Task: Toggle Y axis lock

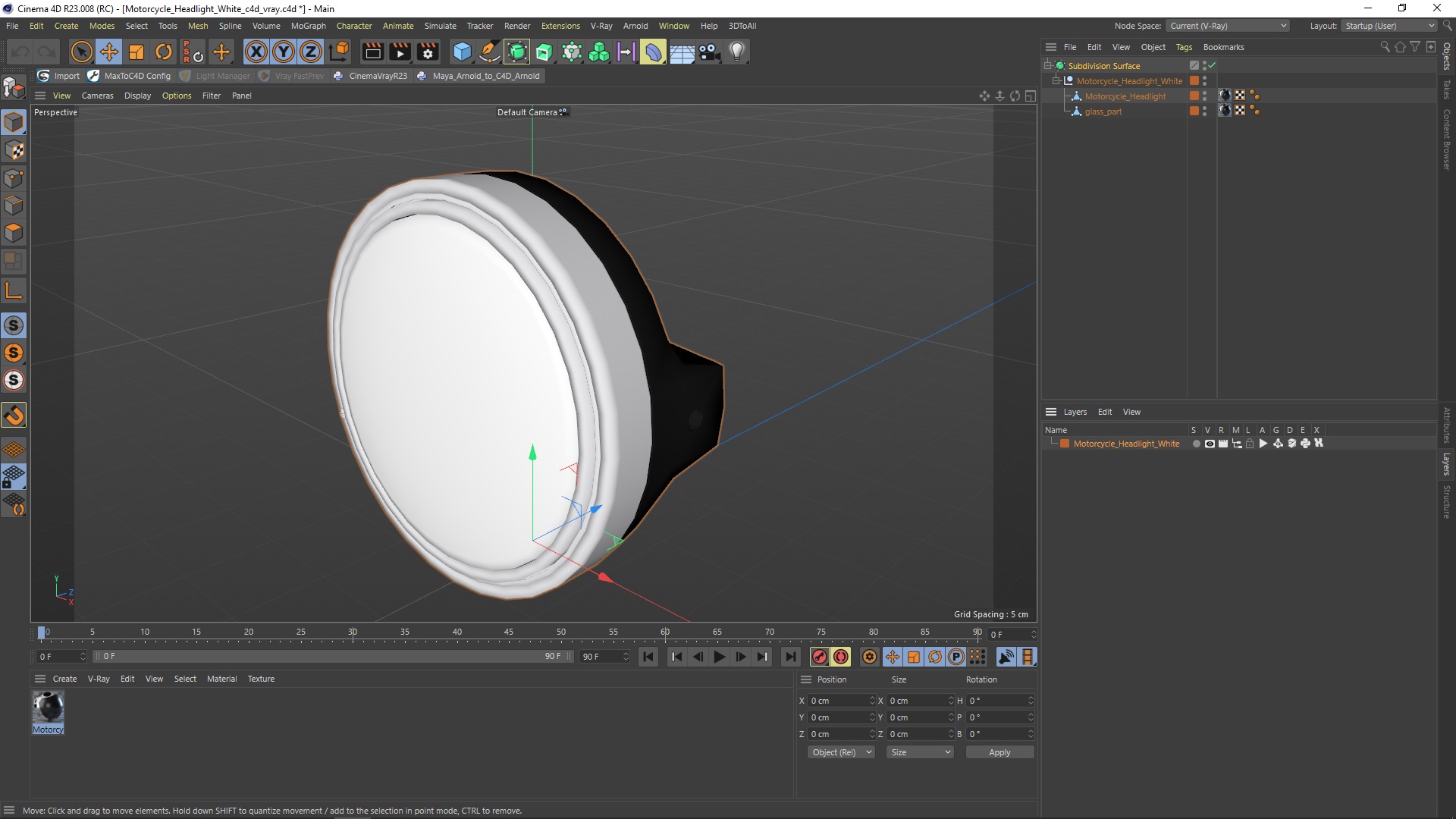Action: click(x=284, y=52)
